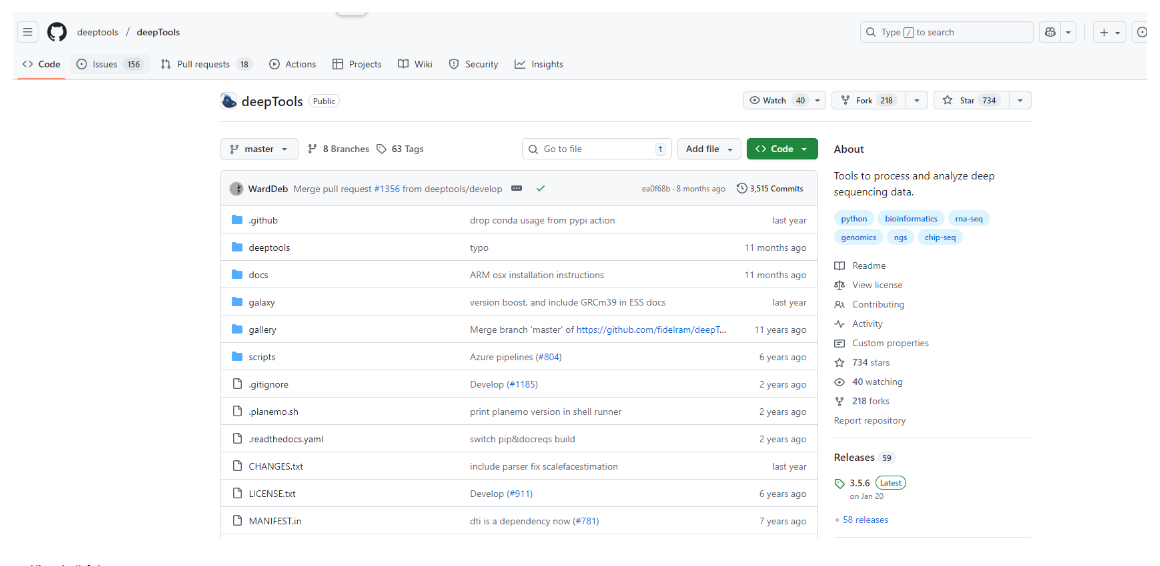
Task: Open Custom properties link
Action: click(890, 343)
